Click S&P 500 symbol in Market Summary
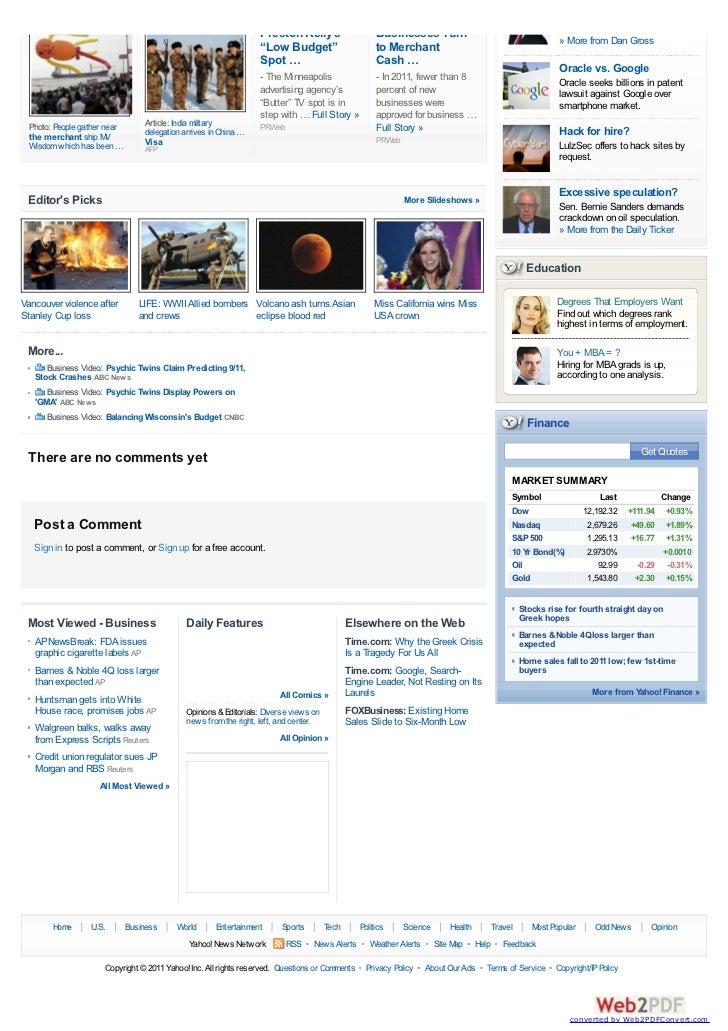728x1031 pixels. (527, 538)
